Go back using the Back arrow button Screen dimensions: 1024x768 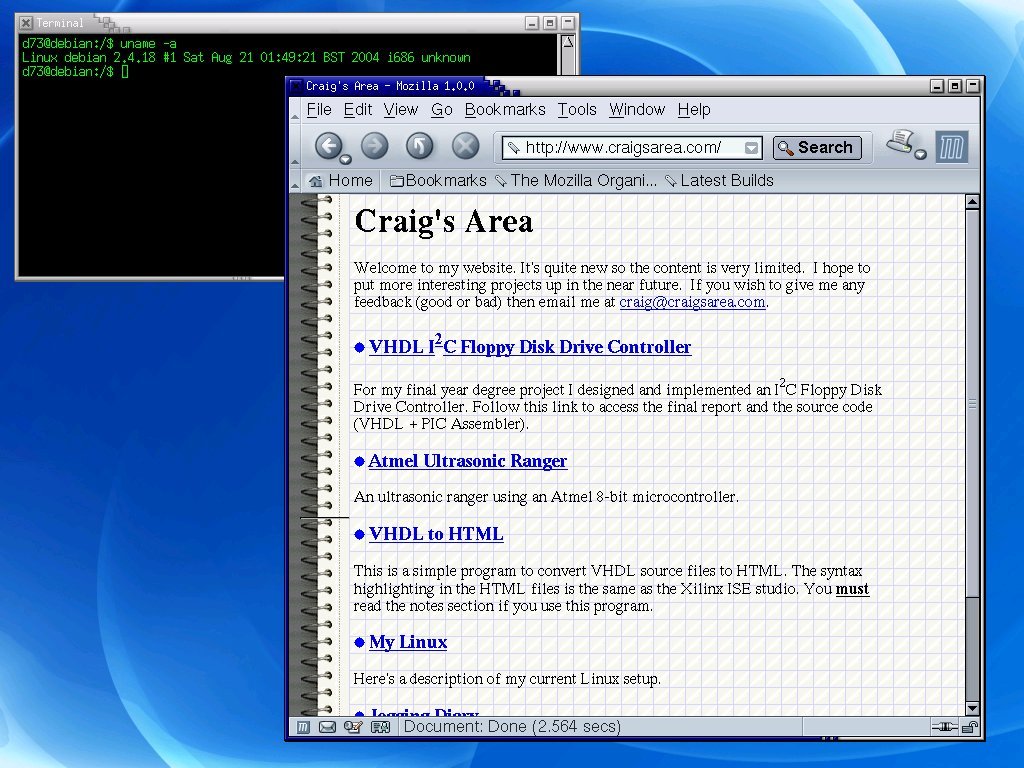tap(329, 146)
